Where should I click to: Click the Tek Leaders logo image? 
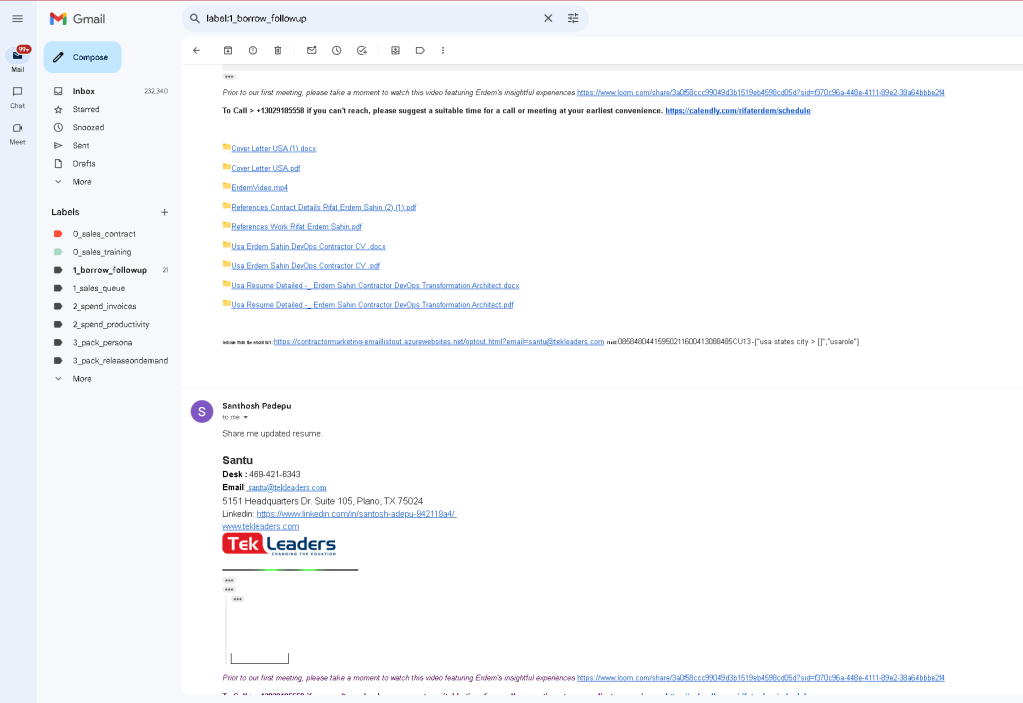(x=279, y=544)
